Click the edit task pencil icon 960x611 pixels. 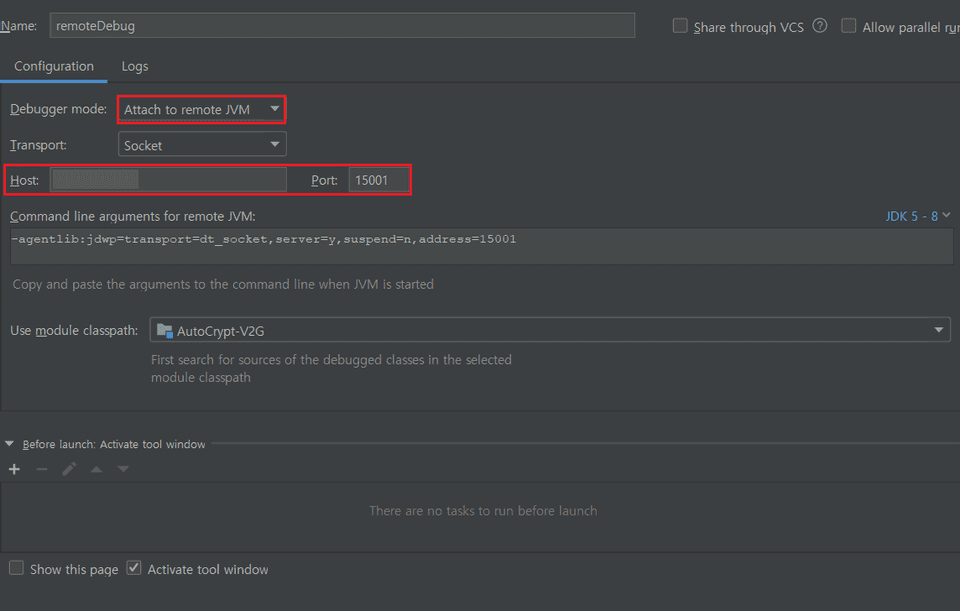click(69, 469)
